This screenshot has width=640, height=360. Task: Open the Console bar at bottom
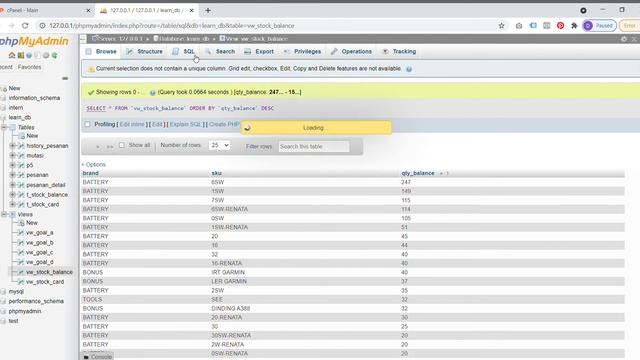(98, 357)
